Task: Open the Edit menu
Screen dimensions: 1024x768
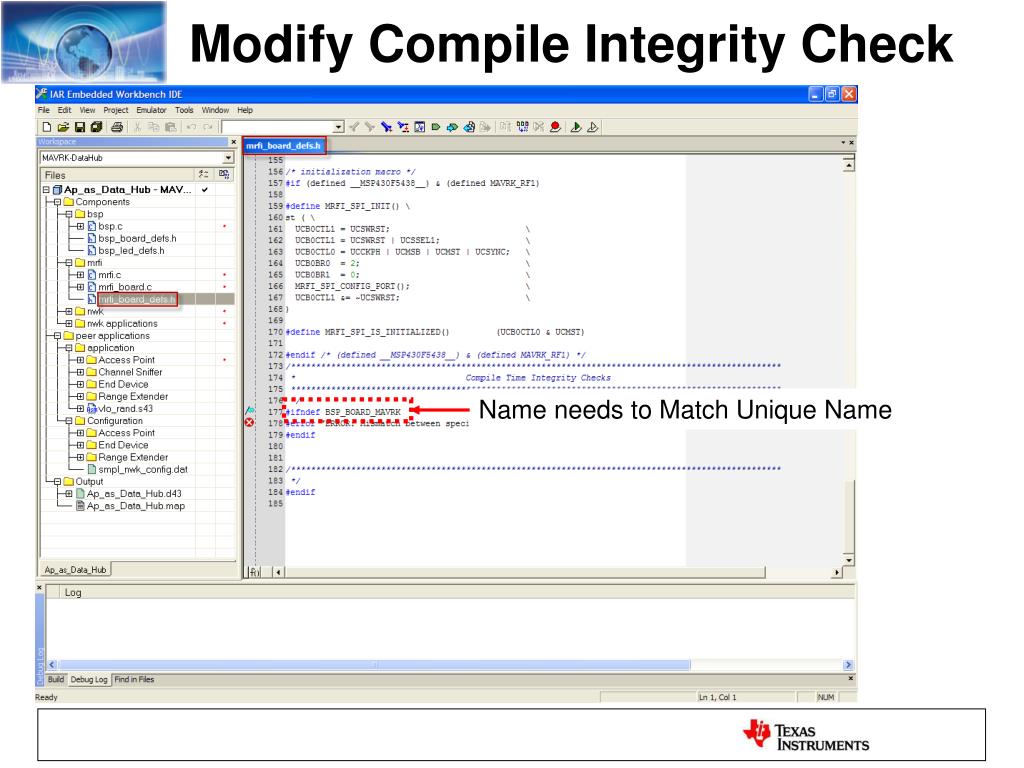Action: point(65,110)
